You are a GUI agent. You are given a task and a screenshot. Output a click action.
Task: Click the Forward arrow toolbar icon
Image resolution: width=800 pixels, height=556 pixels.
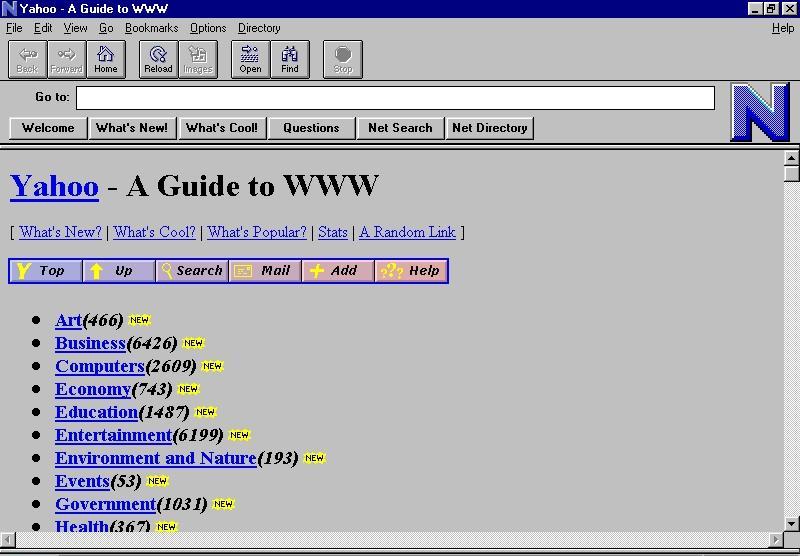coord(66,59)
